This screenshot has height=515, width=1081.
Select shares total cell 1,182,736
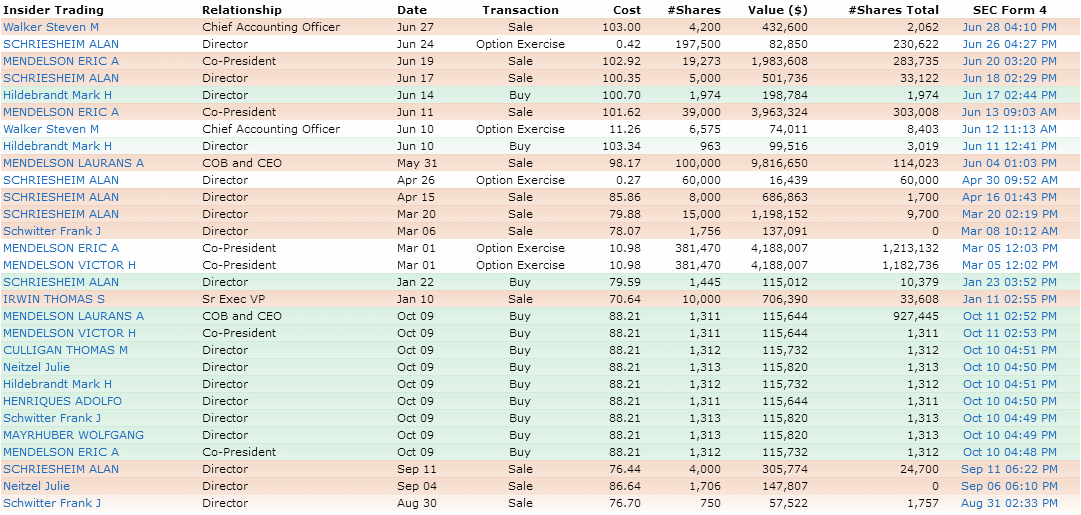[x=913, y=265]
